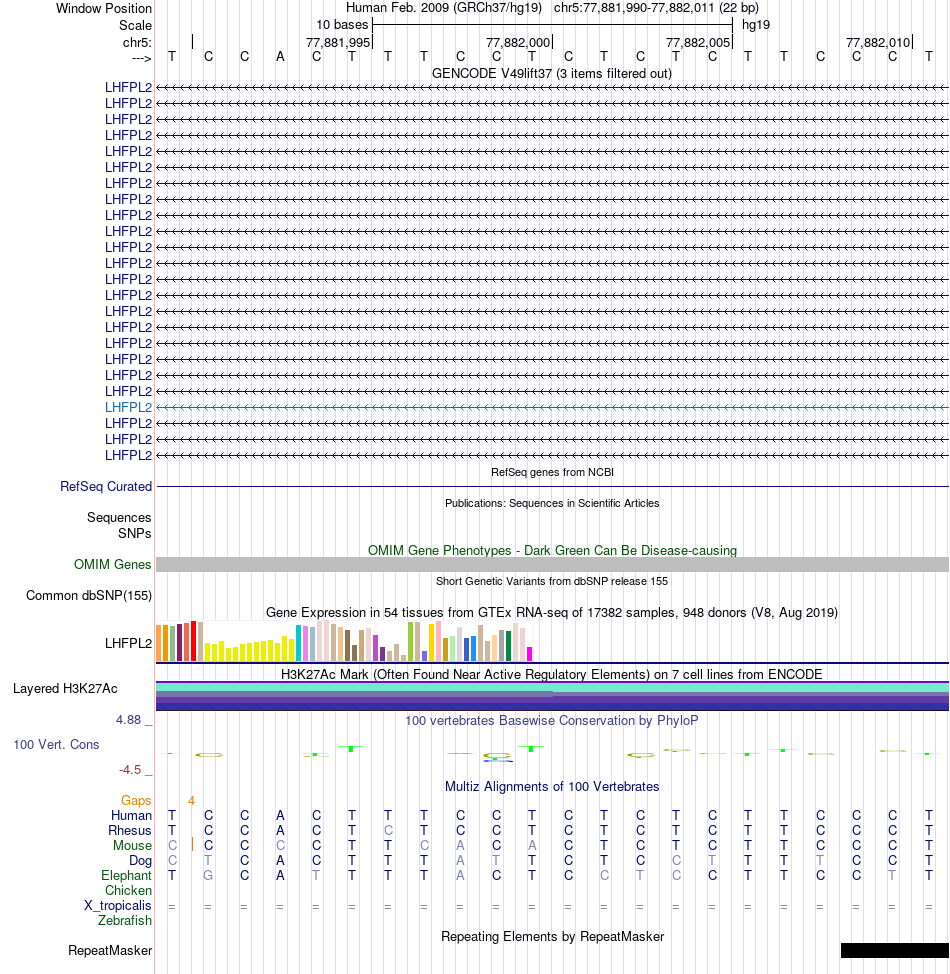Open the OMIM Gene Phenotypes track title
This screenshot has width=950, height=974.
552,550
